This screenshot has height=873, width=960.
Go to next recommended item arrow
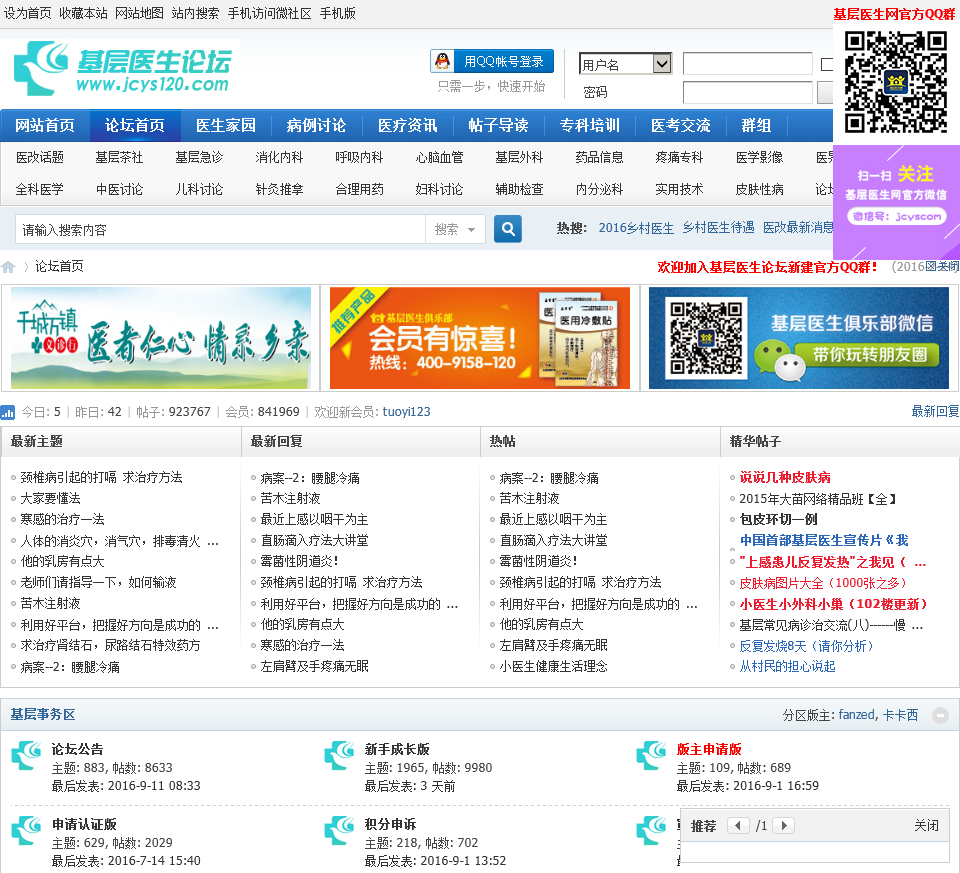[x=784, y=825]
